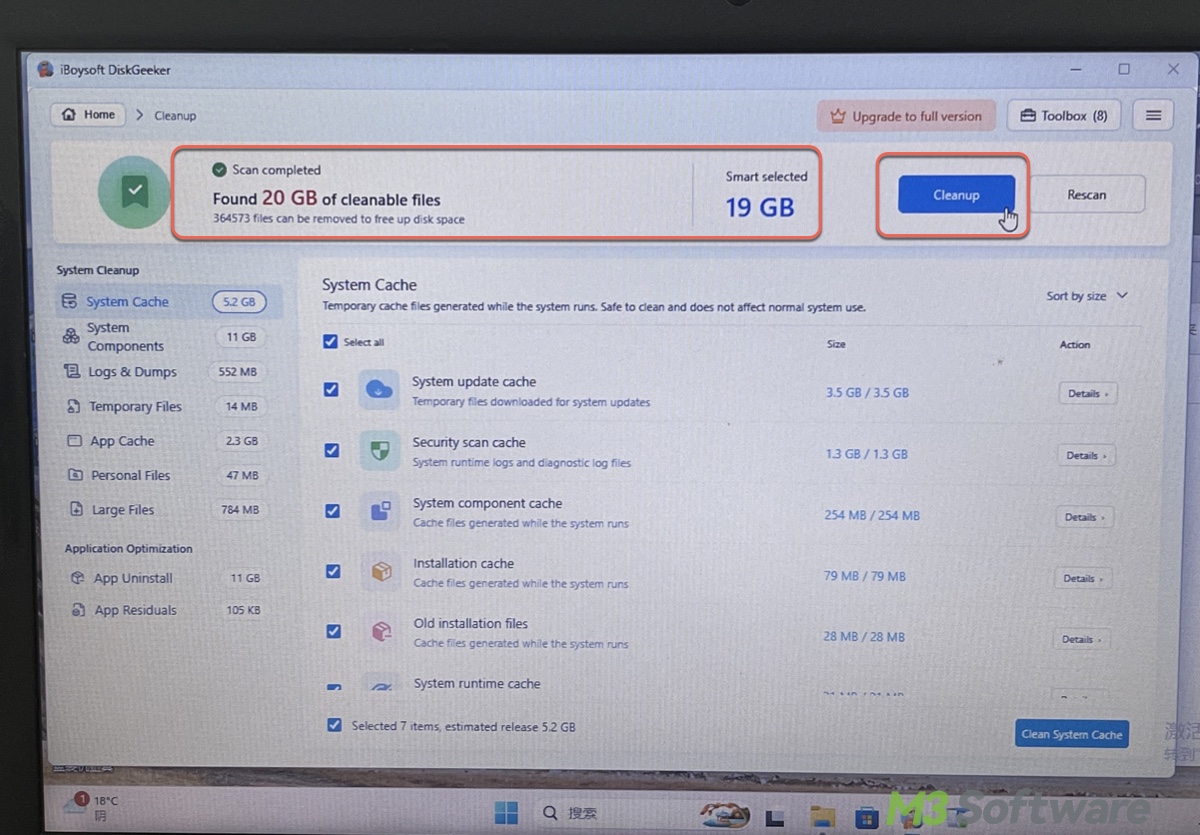Click the System Components sidebar icon
The height and width of the screenshot is (835, 1200).
pos(71,337)
